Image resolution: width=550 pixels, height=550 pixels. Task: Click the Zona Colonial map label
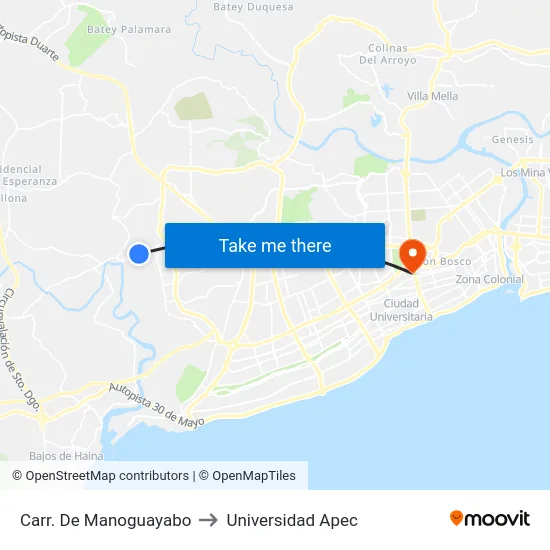(490, 279)
